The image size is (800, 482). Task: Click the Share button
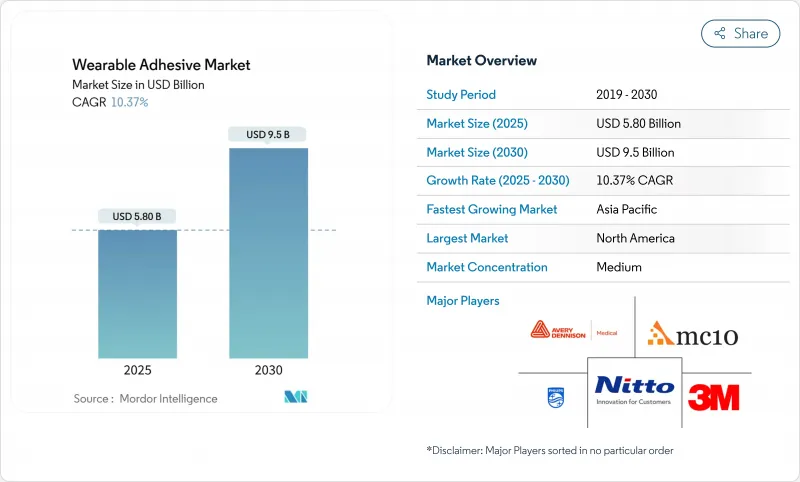coord(740,33)
